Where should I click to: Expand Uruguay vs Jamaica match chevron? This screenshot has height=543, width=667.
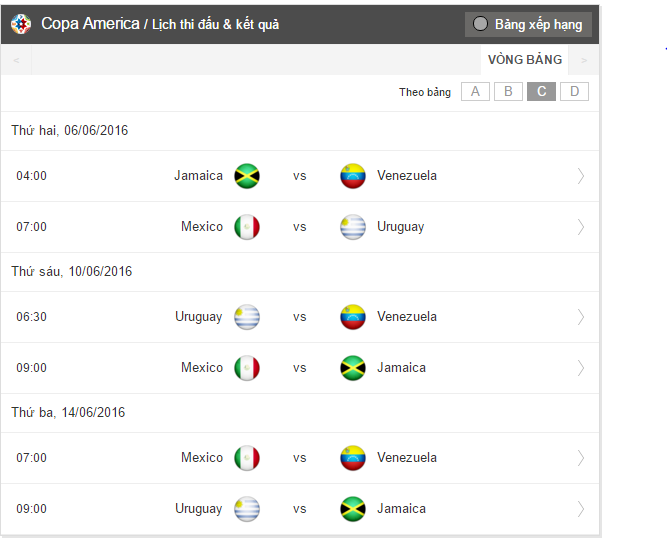[581, 509]
